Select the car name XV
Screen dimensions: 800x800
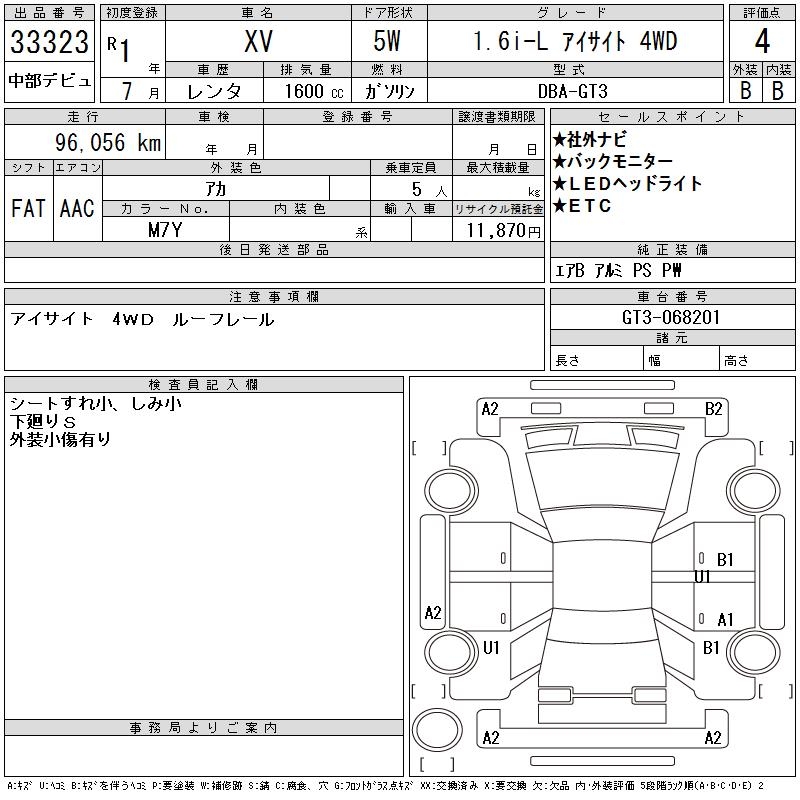(258, 41)
